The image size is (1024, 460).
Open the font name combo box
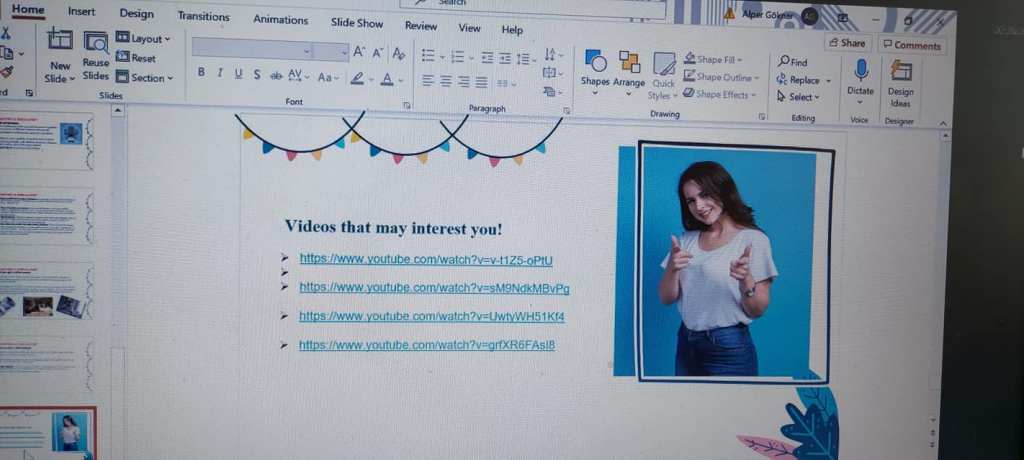point(251,50)
